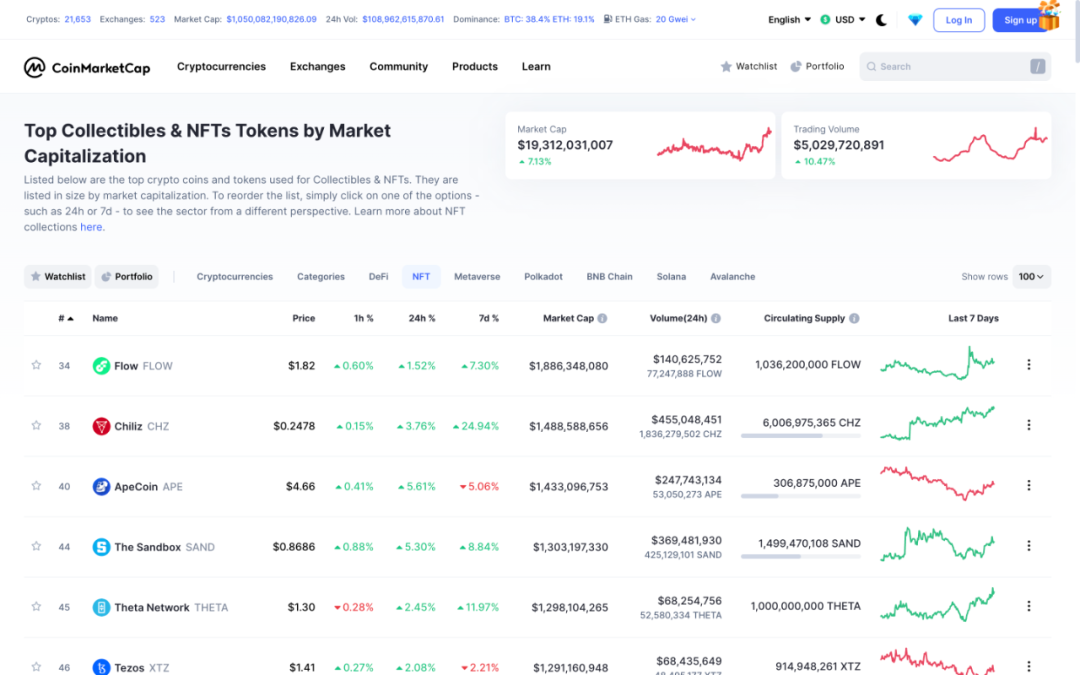Star Tezos to add to watchlist
The width and height of the screenshot is (1080, 675).
(37, 667)
